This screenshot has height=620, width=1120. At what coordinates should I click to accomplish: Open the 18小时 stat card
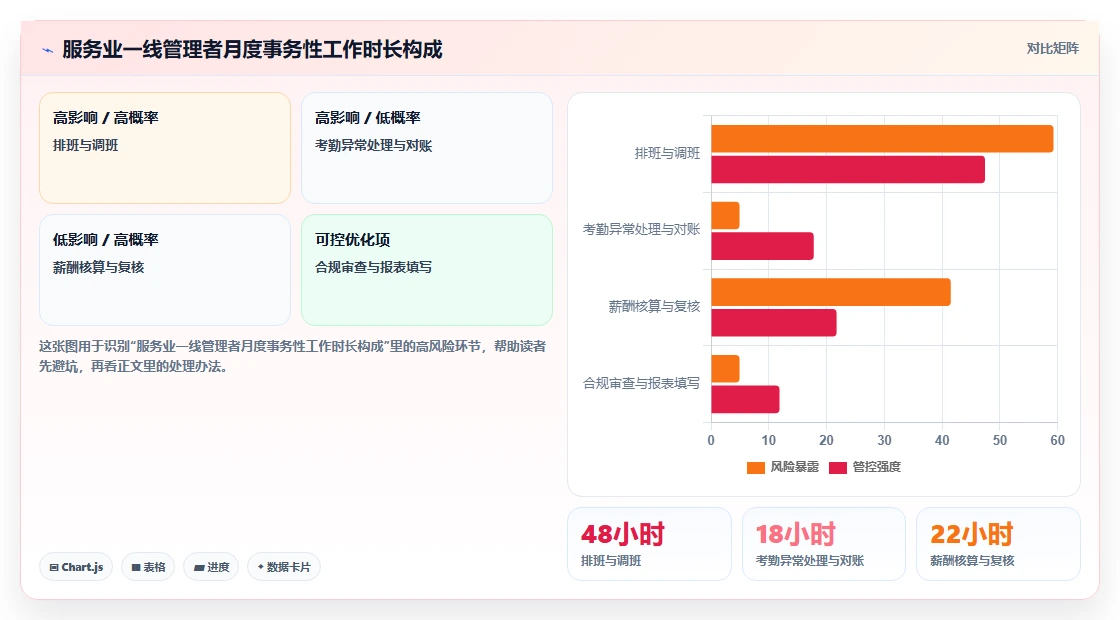pyautogui.click(x=824, y=544)
